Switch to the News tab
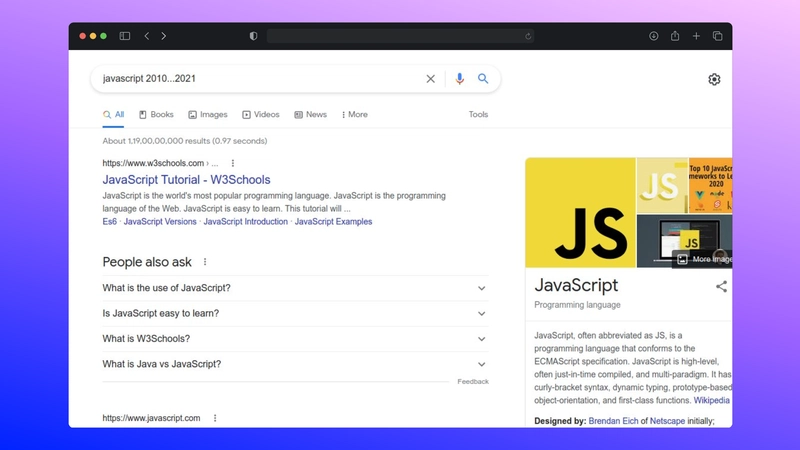The height and width of the screenshot is (450, 800). 310,115
